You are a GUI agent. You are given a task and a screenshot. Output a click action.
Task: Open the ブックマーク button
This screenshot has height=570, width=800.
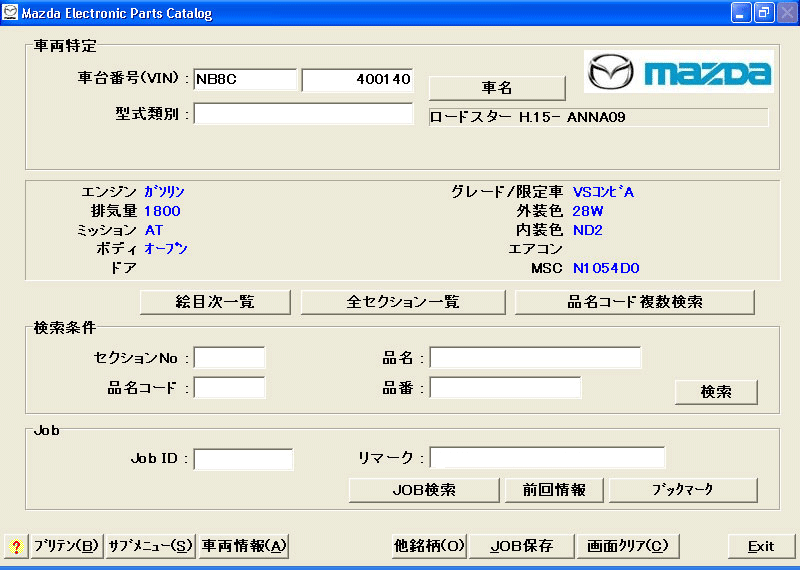click(x=683, y=490)
